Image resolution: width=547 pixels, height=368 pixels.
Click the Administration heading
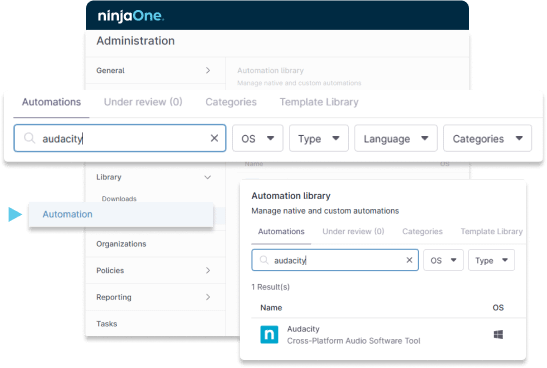[135, 41]
